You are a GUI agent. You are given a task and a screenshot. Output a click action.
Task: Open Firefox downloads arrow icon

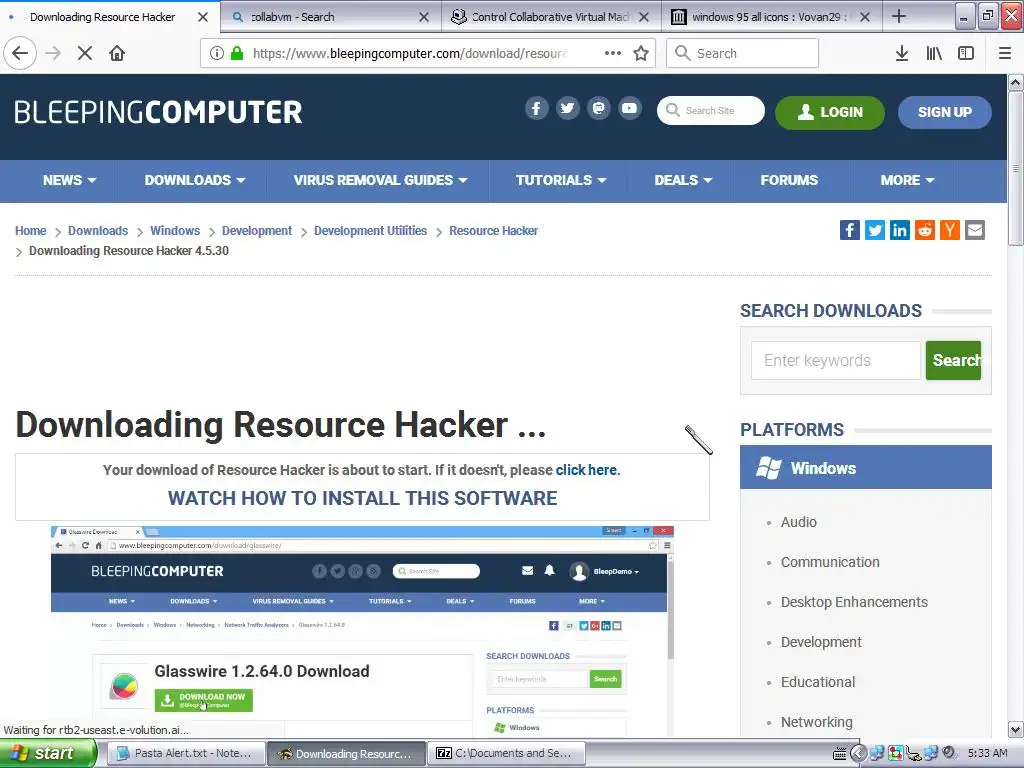point(902,53)
